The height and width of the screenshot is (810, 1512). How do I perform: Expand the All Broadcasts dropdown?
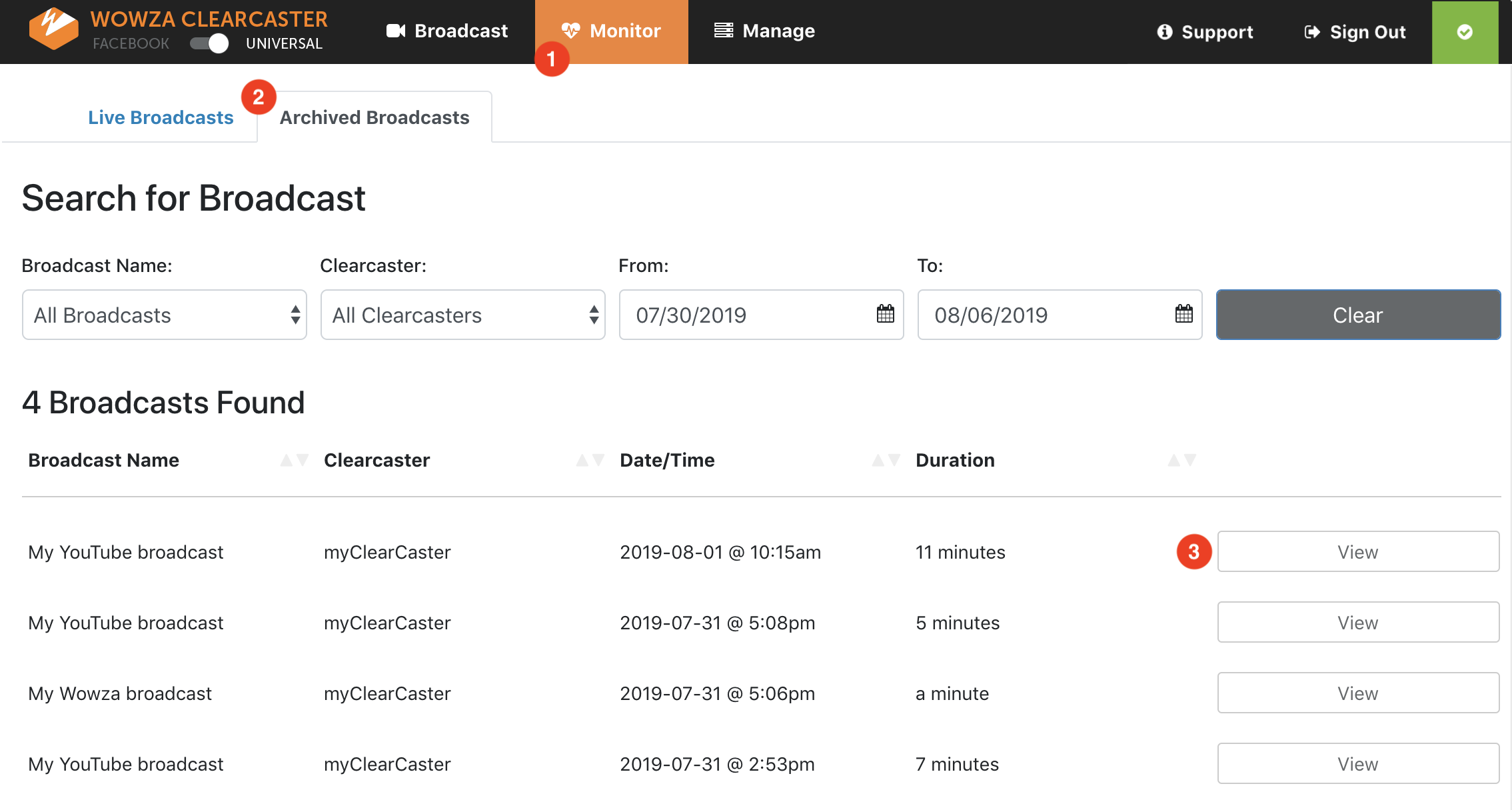164,315
